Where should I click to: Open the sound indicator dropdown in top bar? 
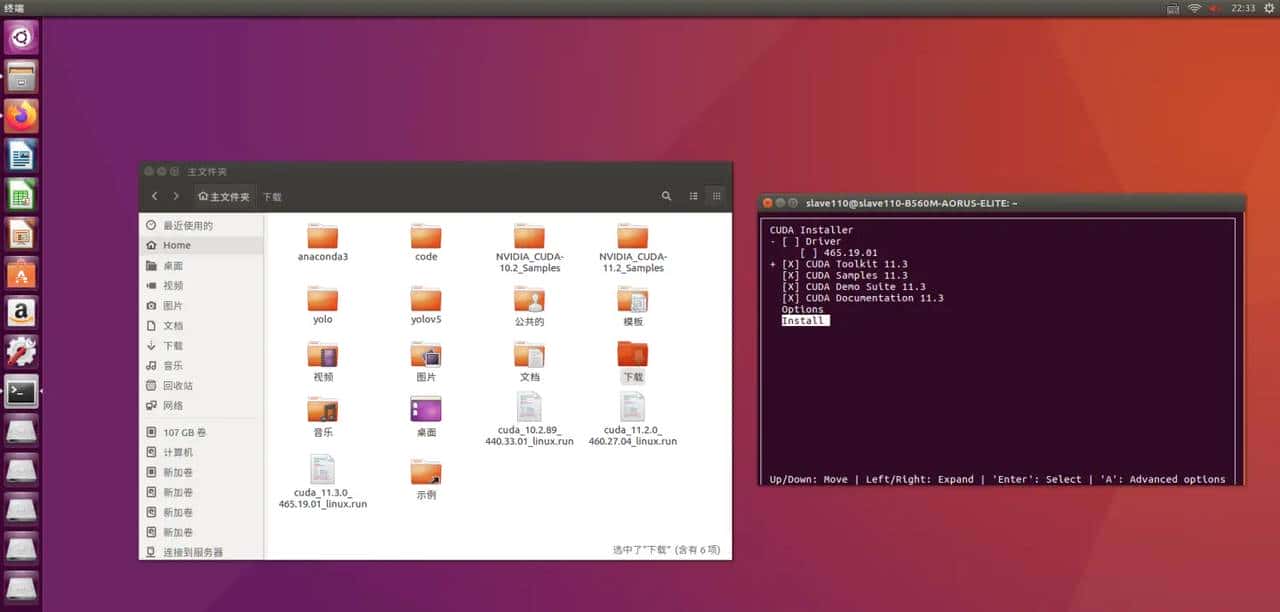(1211, 8)
